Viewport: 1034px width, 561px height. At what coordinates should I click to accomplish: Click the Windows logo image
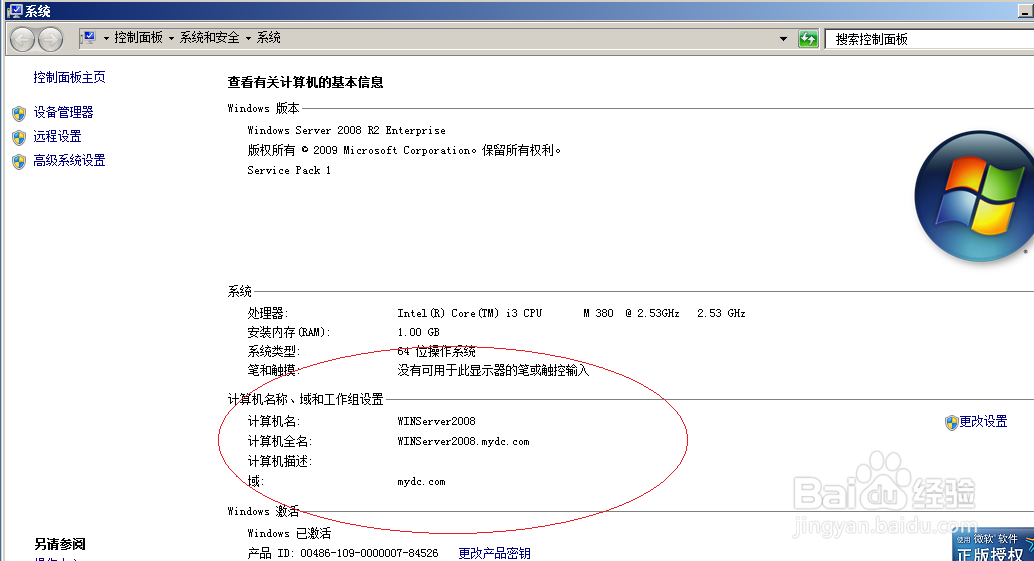coord(974,196)
